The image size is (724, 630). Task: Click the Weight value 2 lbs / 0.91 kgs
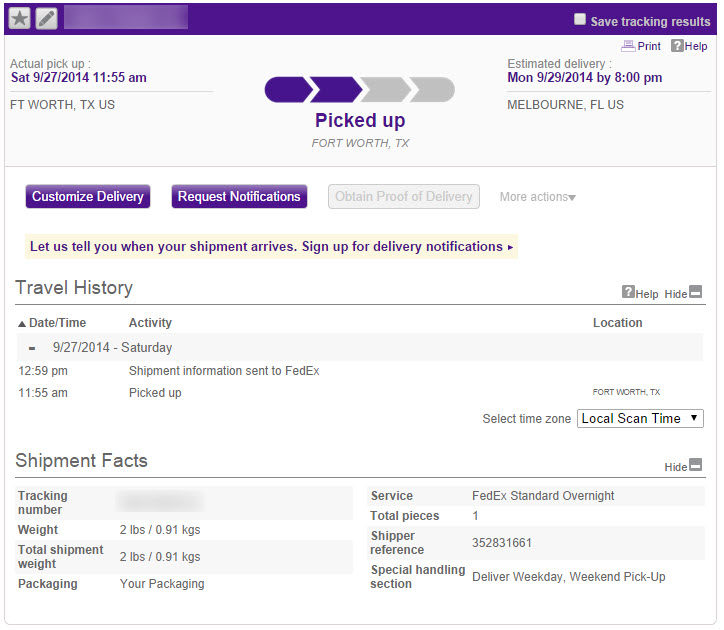160,530
